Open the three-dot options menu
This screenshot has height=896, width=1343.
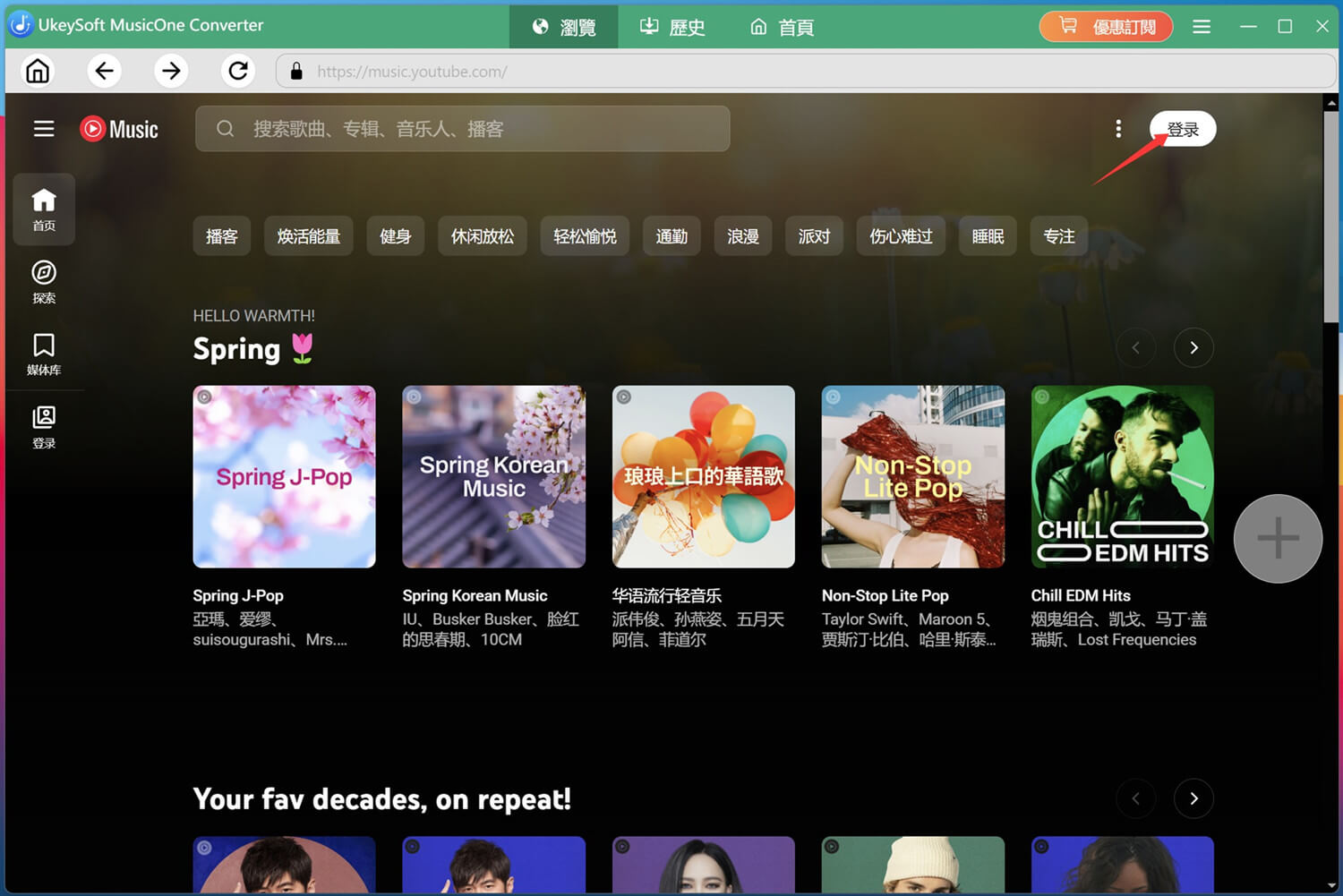[1118, 128]
